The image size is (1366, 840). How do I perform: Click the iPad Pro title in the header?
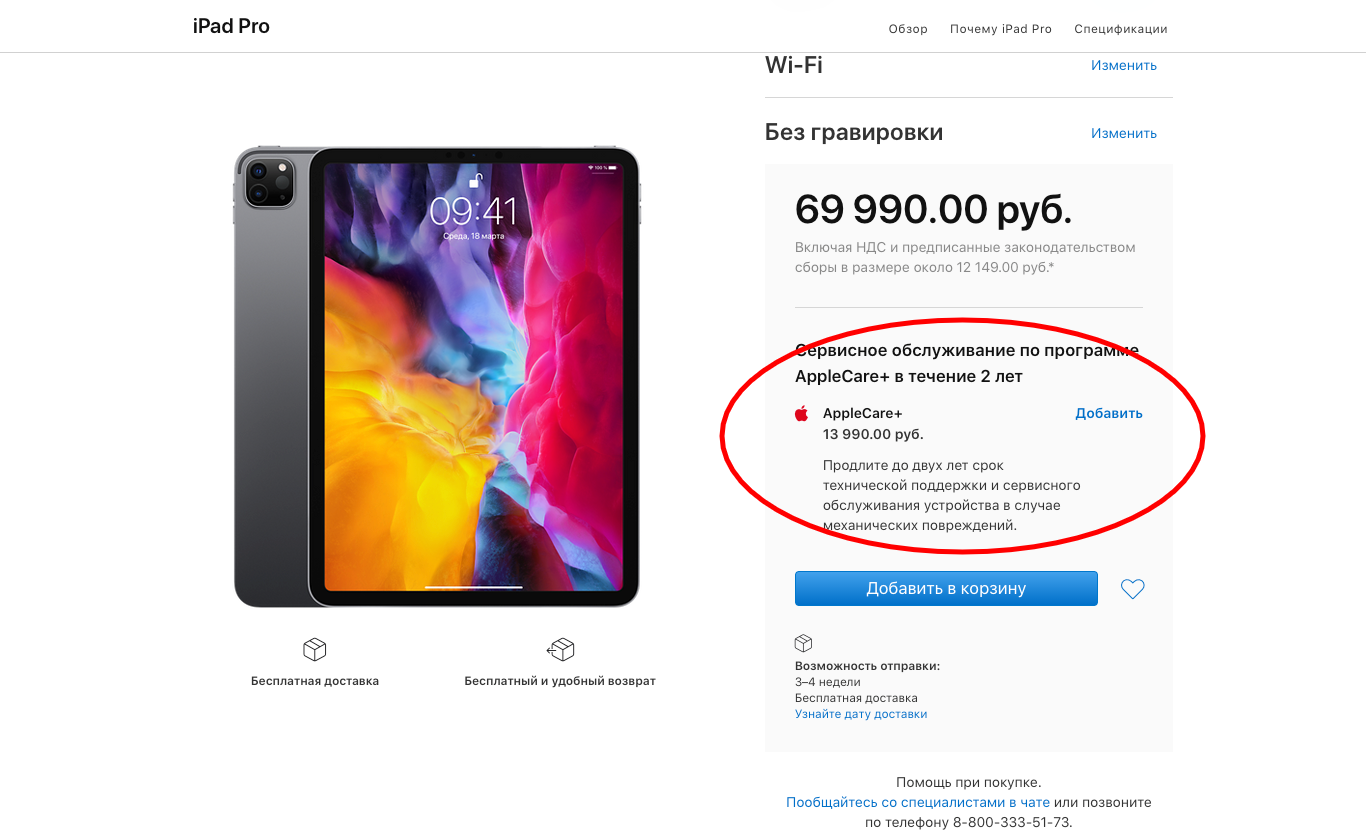tap(231, 27)
